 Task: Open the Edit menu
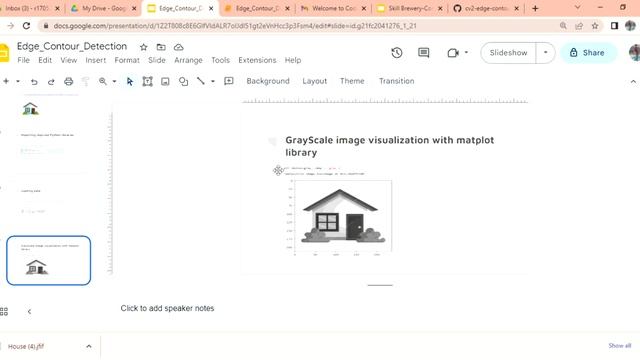pyautogui.click(x=45, y=60)
